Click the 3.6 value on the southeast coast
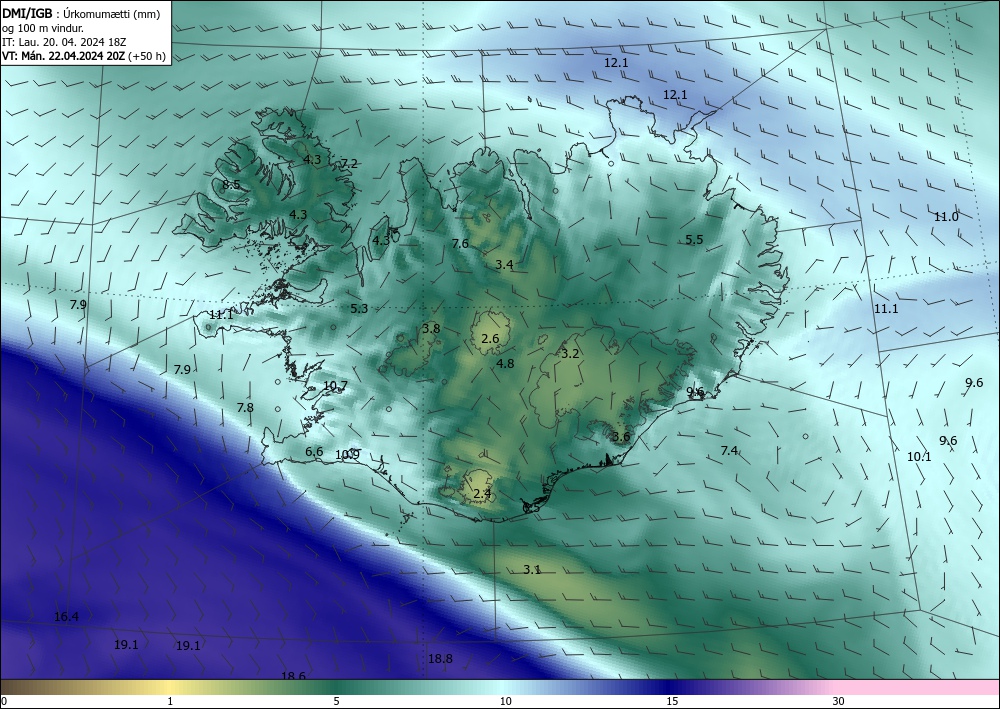The height and width of the screenshot is (709, 1000). (621, 437)
